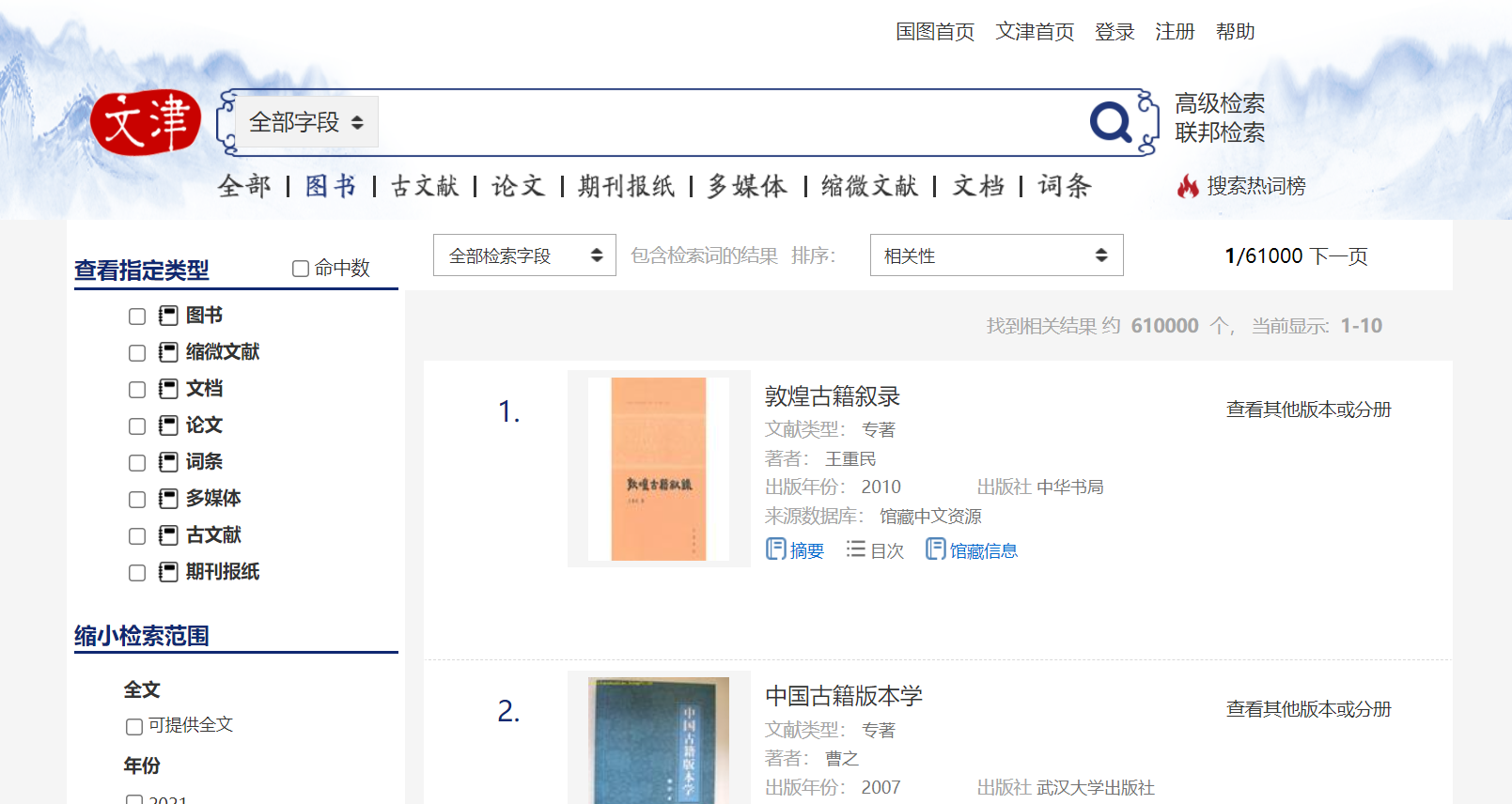The height and width of the screenshot is (804, 1512).
Task: Select the 缩微文献 category tab
Action: (870, 186)
